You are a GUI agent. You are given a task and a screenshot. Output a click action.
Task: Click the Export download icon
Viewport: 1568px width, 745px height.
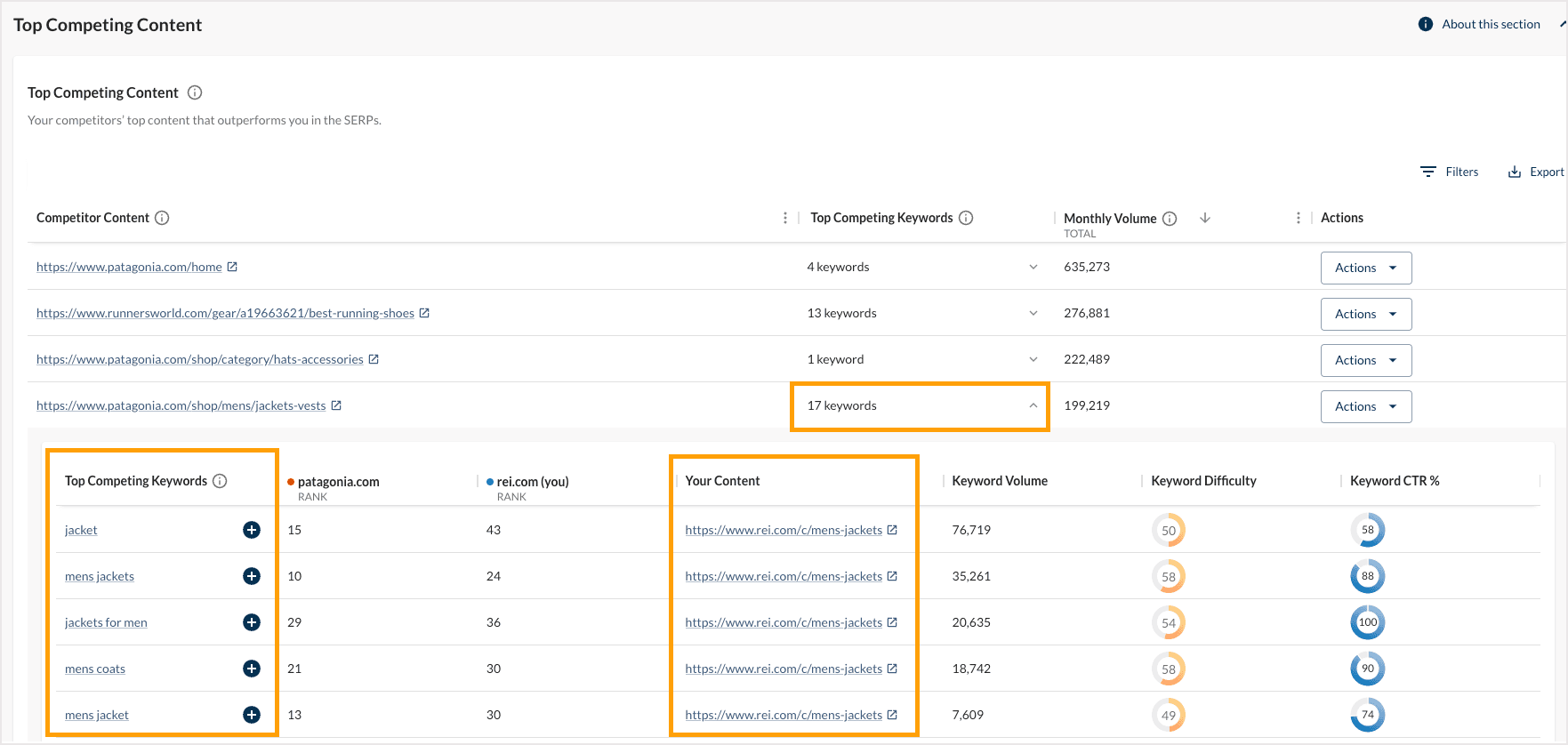(1514, 172)
